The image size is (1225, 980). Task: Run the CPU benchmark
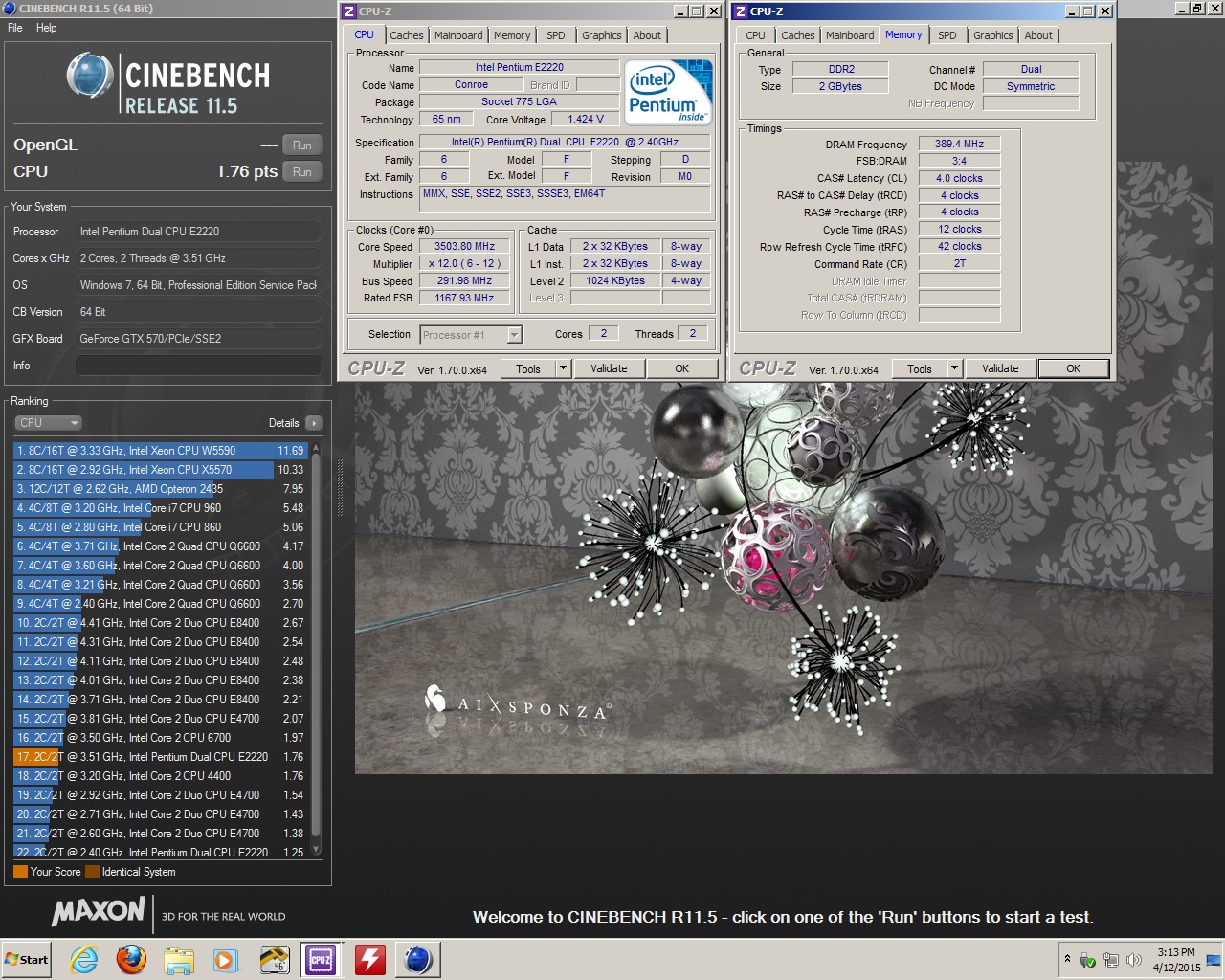tap(301, 172)
